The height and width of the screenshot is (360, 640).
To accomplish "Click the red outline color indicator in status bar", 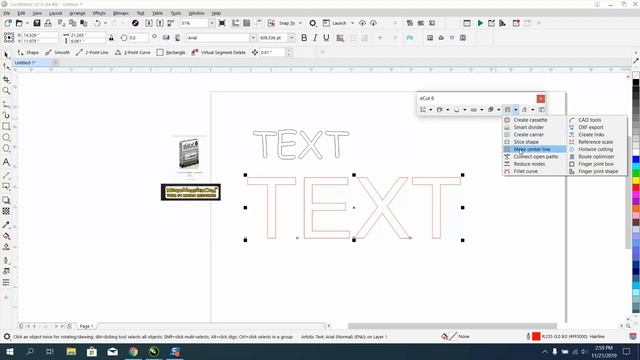I will [x=536, y=336].
